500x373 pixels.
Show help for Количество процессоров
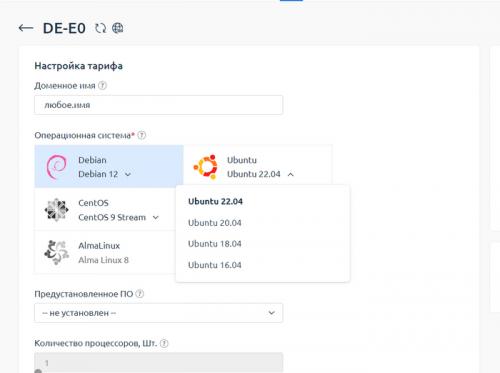[164, 343]
